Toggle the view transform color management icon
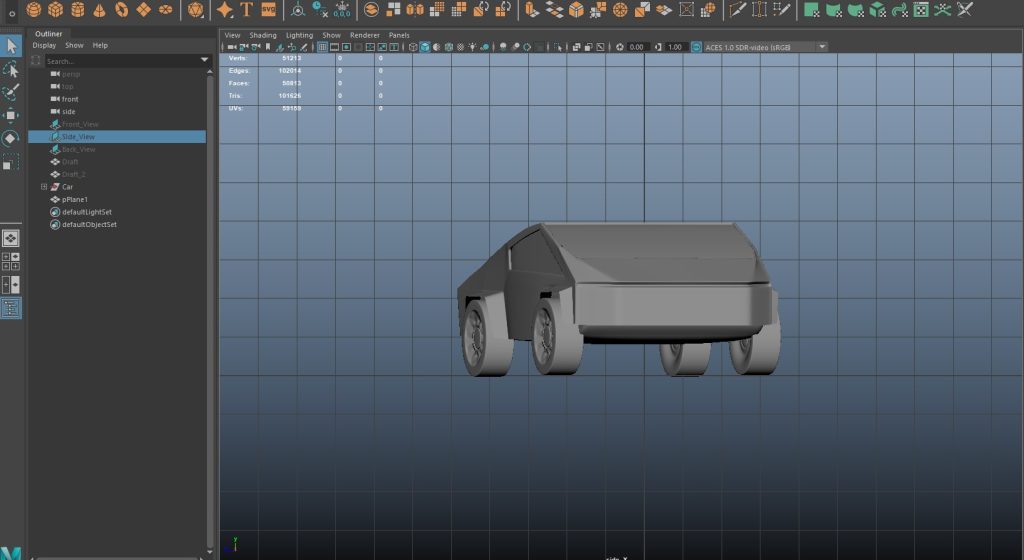The image size is (1024, 560). (696, 47)
